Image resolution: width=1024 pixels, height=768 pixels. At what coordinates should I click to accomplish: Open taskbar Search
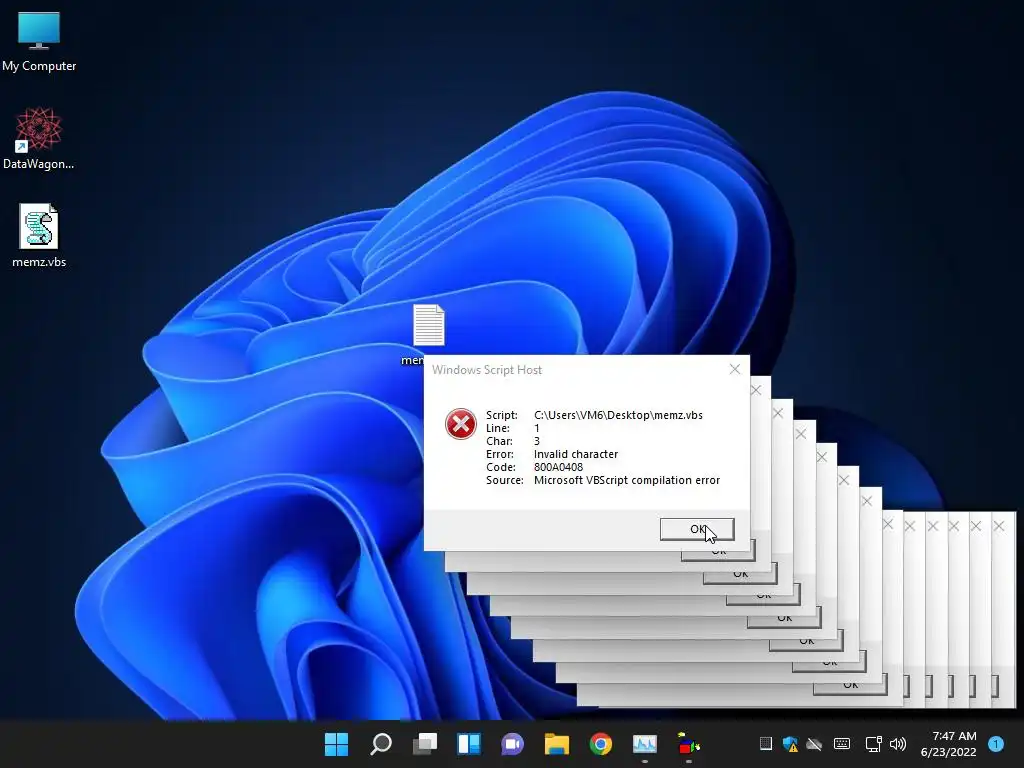381,744
